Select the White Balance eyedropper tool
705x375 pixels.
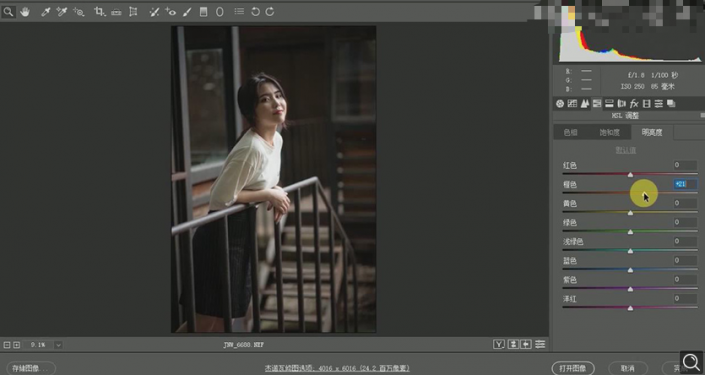[45, 12]
